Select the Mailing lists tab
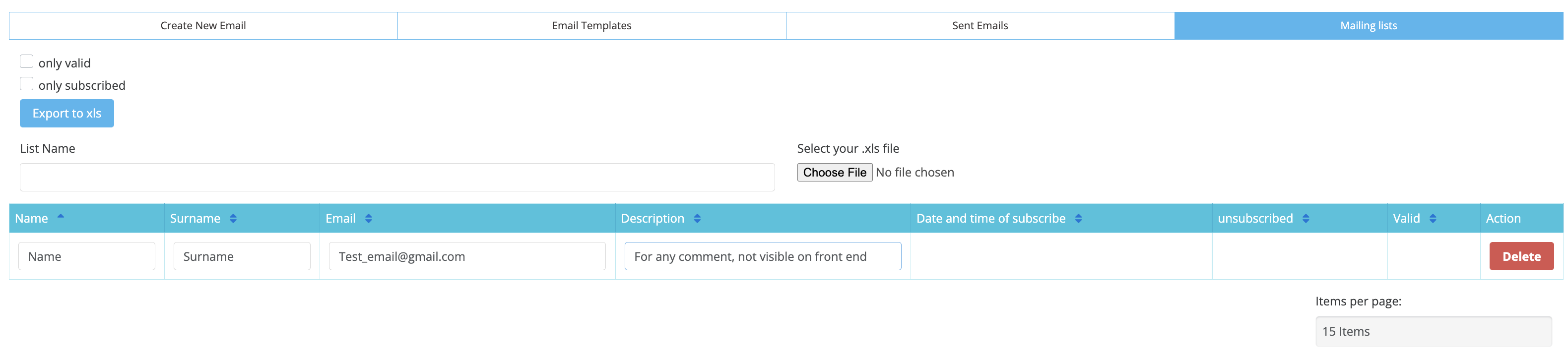Viewport: 1568px width, 361px height. pyautogui.click(x=1368, y=26)
